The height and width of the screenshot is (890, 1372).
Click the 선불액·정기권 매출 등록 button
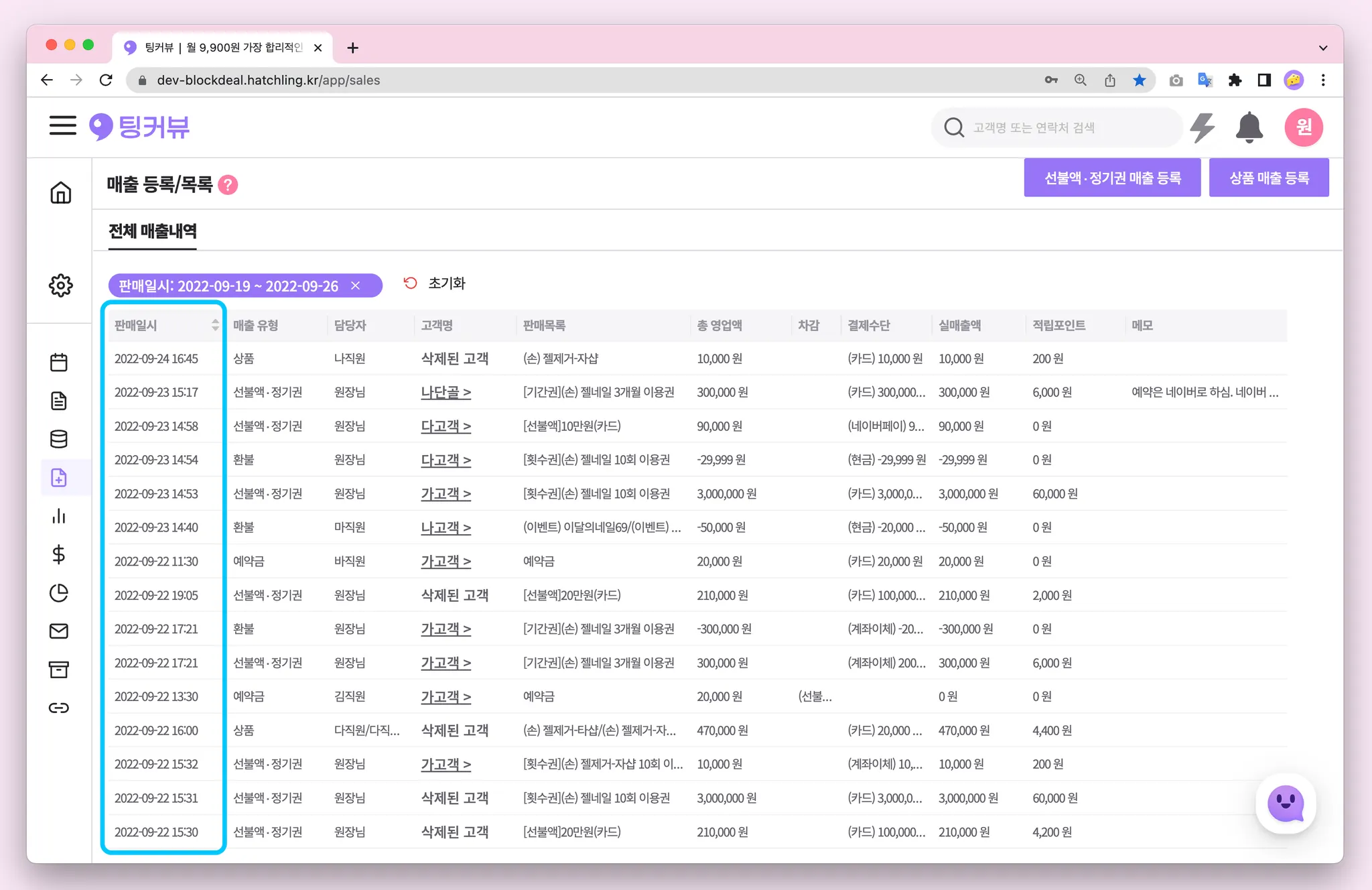tap(1112, 178)
